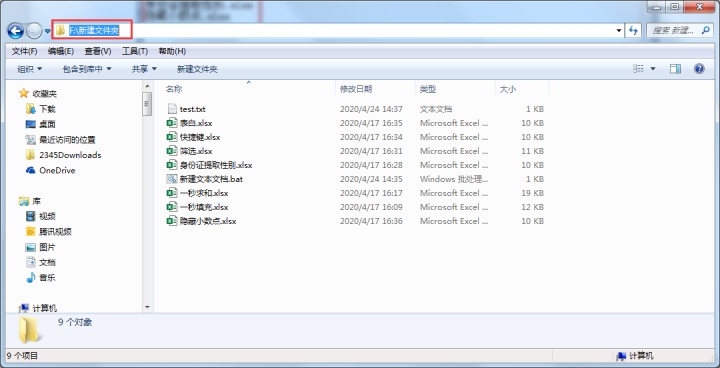
Task: Select OneDrive in navigation pane
Action: pos(57,170)
